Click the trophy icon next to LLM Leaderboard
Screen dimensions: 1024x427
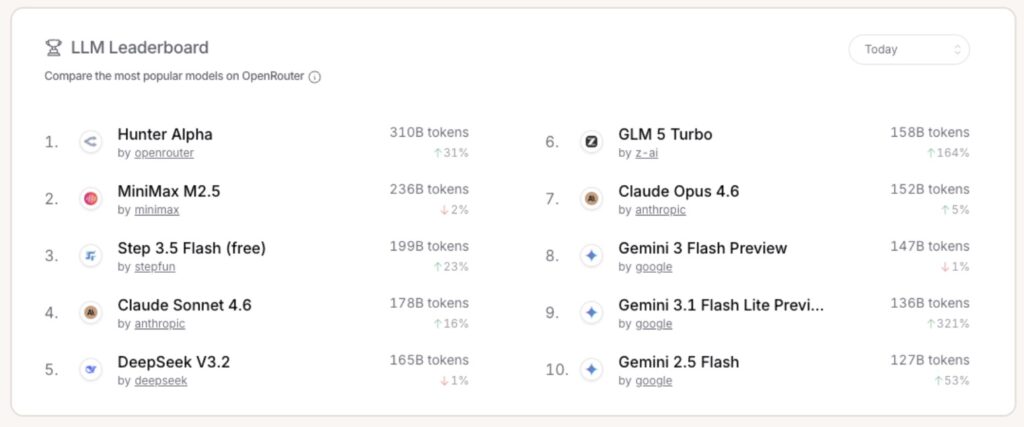point(54,48)
